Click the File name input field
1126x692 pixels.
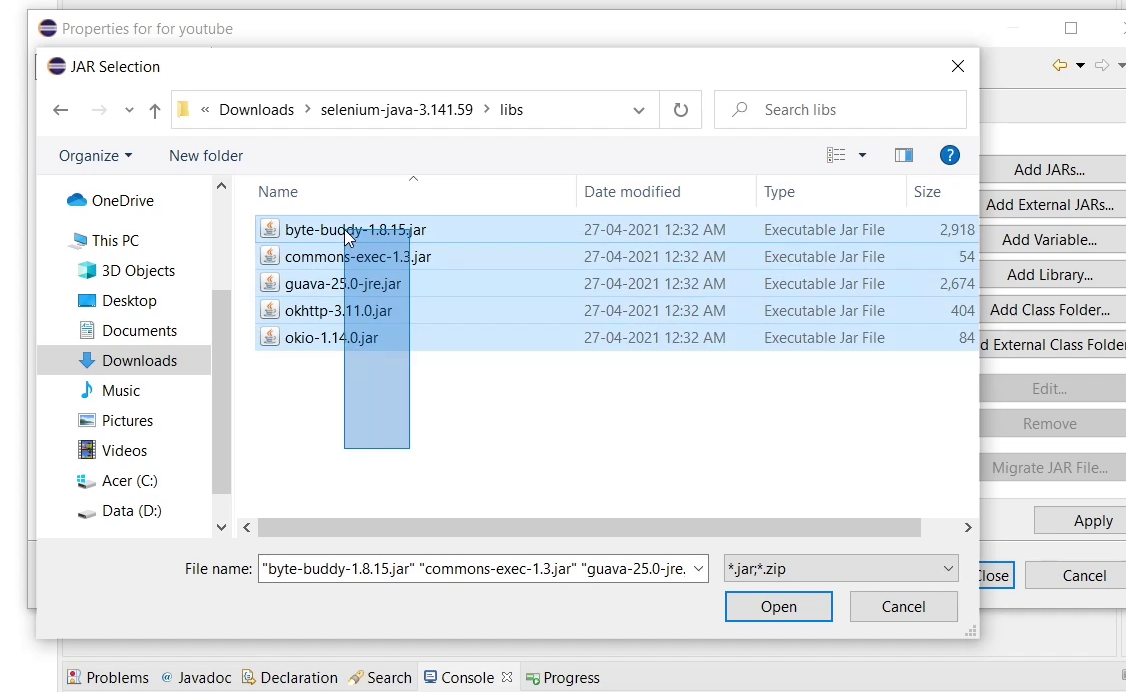click(474, 569)
